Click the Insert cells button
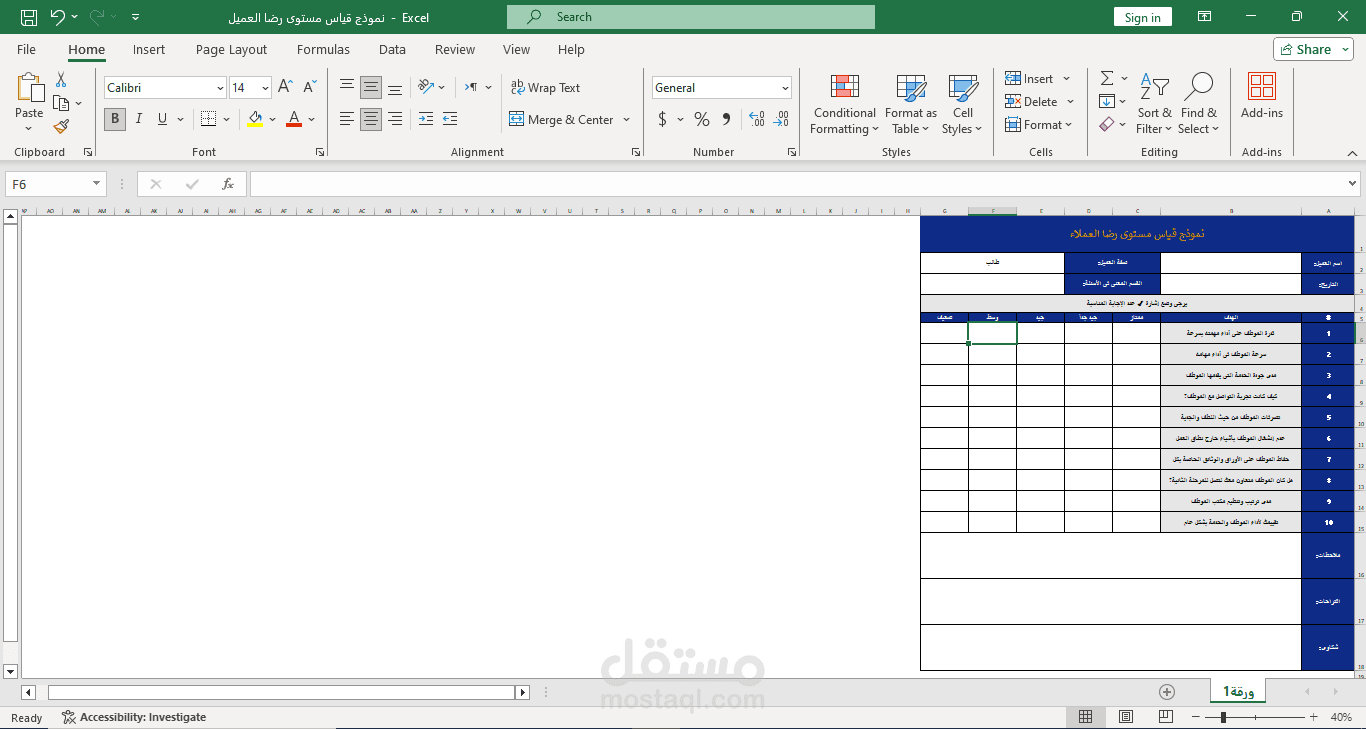Image resolution: width=1366 pixels, height=729 pixels. 1038,78
